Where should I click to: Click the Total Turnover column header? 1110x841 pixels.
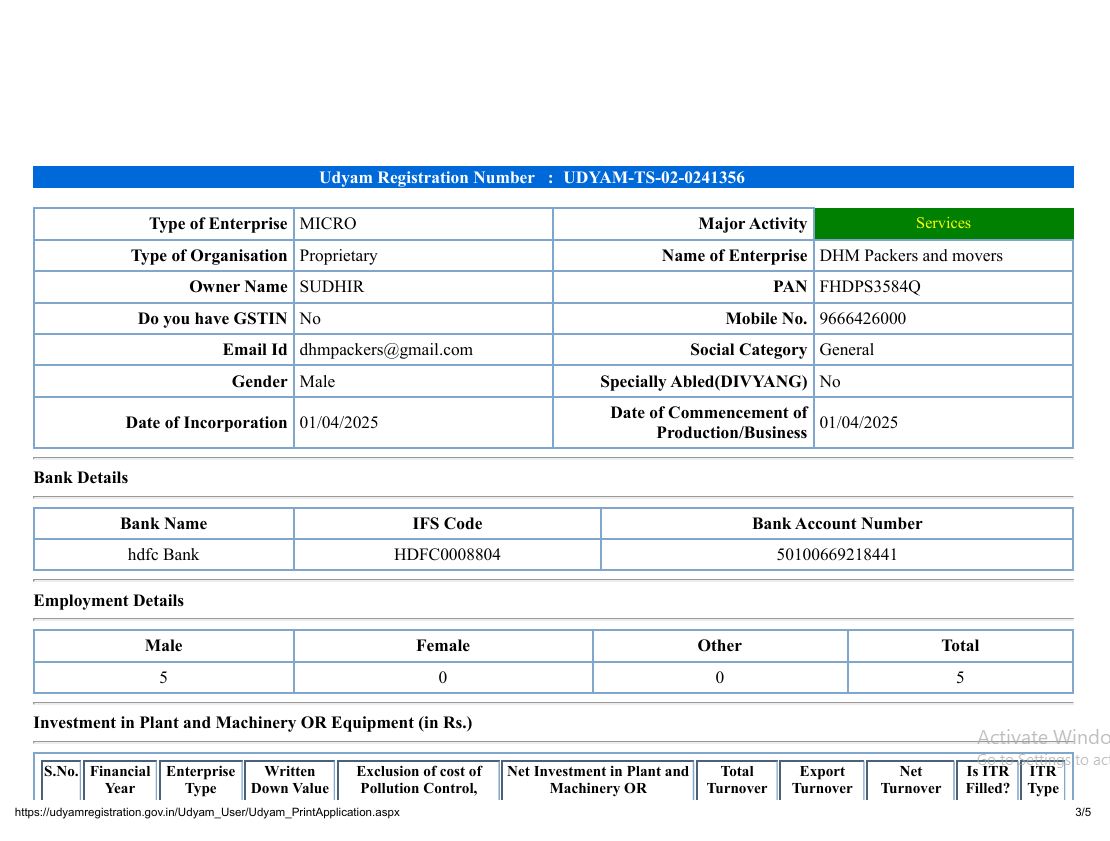(x=737, y=780)
